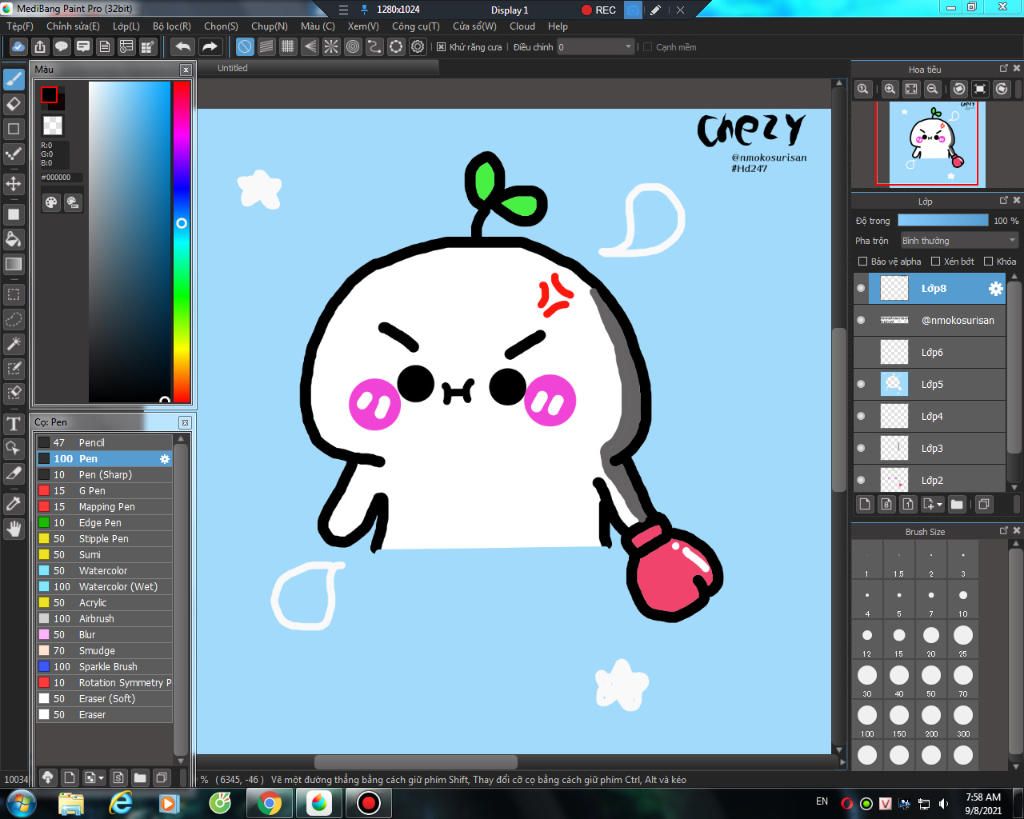The width and height of the screenshot is (1024, 819).
Task: Select the Magic Wand tool
Action: pos(13,344)
